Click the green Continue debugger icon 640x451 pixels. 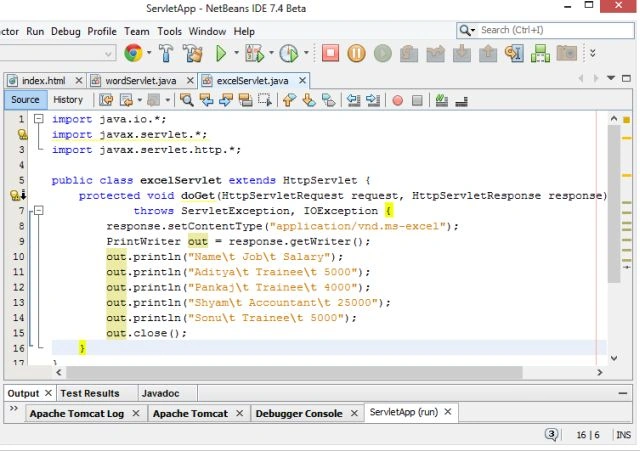(382, 53)
